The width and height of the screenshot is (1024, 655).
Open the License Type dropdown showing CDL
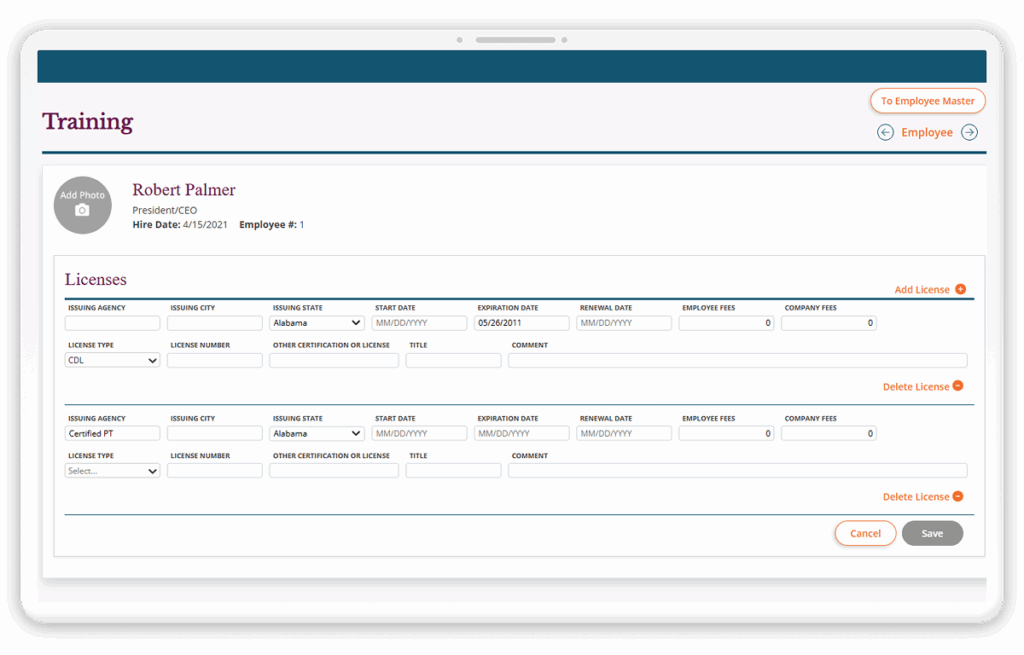tap(111, 359)
